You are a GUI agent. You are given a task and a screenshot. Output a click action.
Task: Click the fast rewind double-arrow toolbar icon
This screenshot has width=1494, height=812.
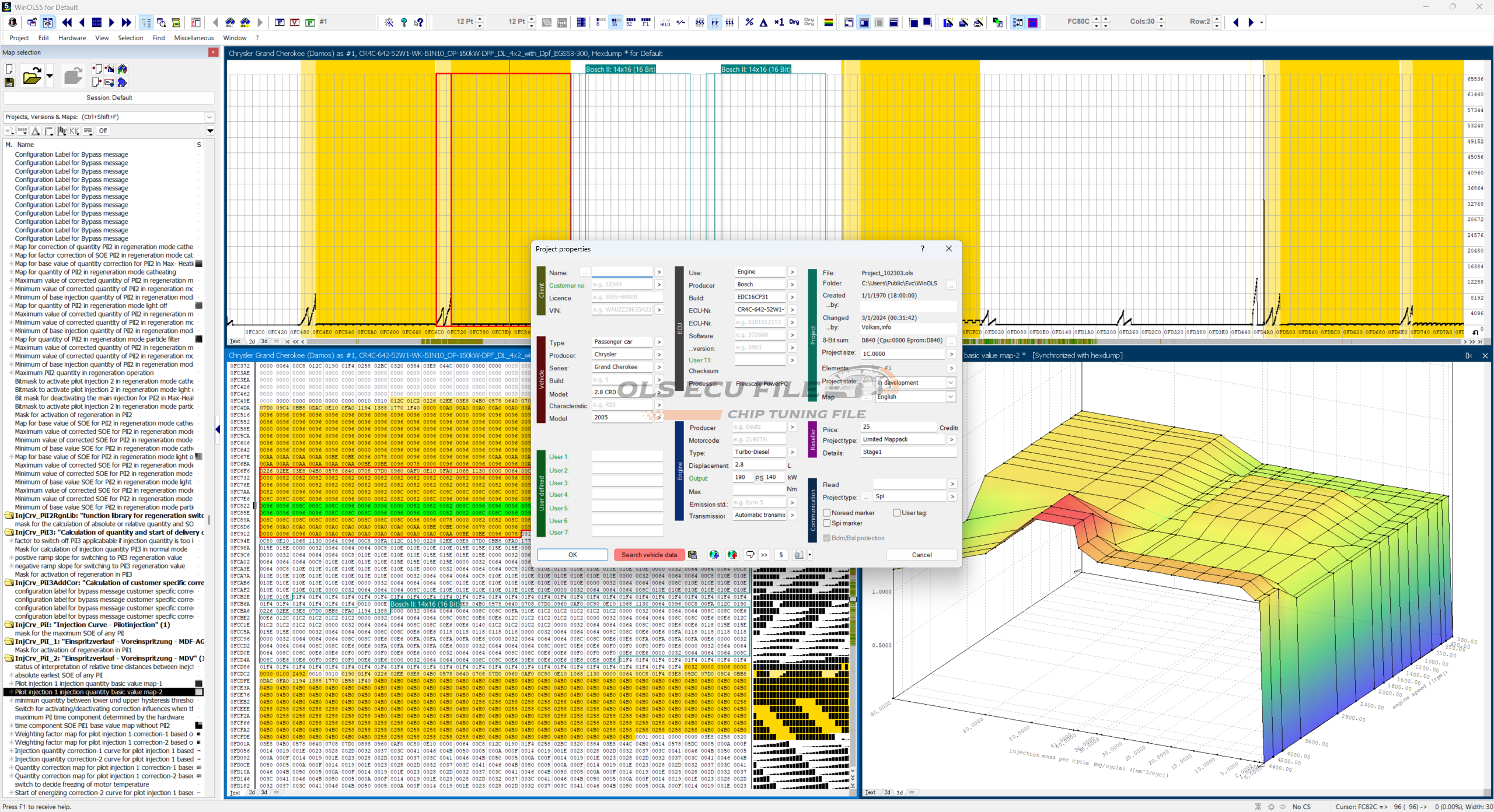click(67, 22)
